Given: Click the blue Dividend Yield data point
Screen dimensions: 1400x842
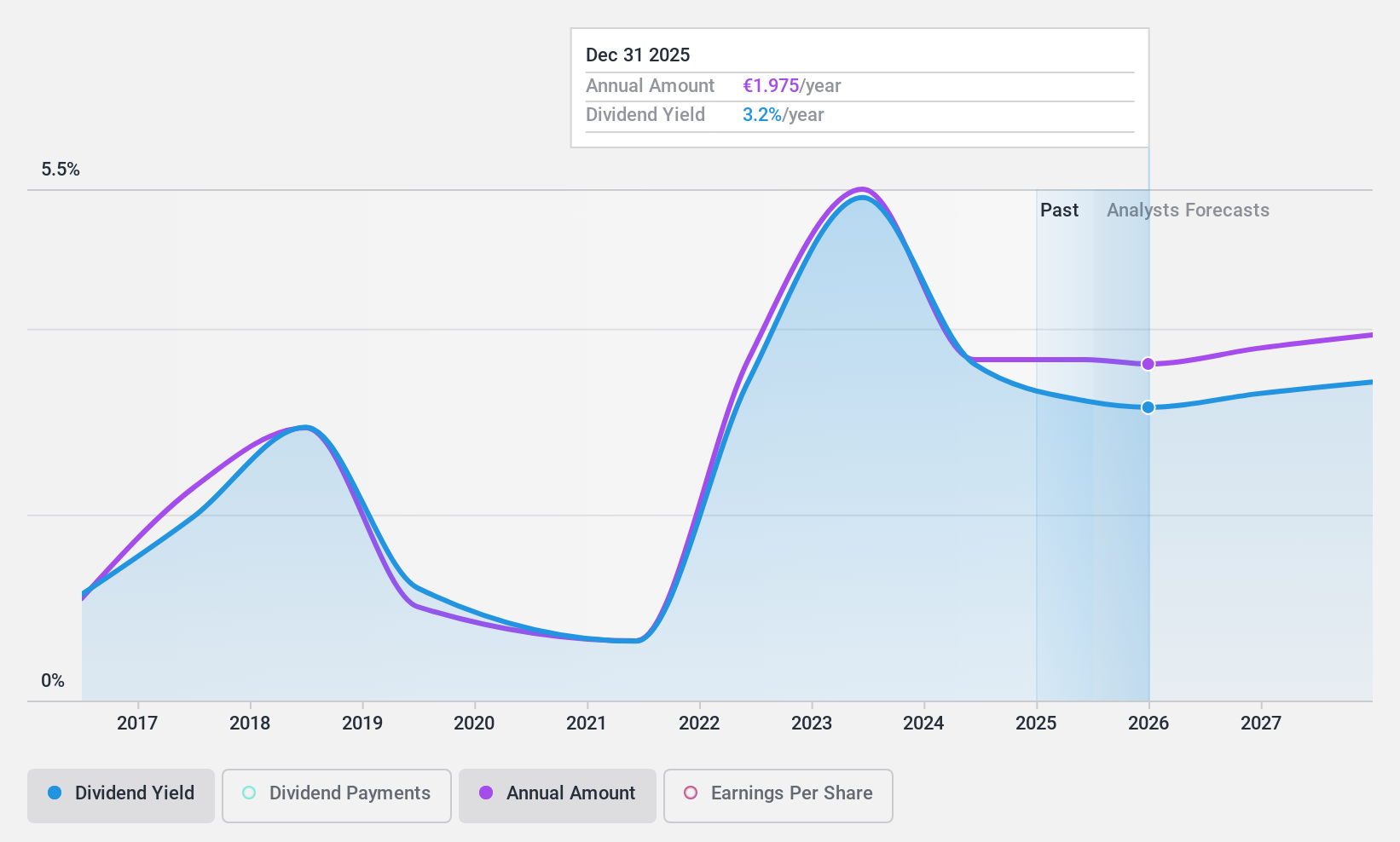Looking at the screenshot, I should [x=1148, y=407].
